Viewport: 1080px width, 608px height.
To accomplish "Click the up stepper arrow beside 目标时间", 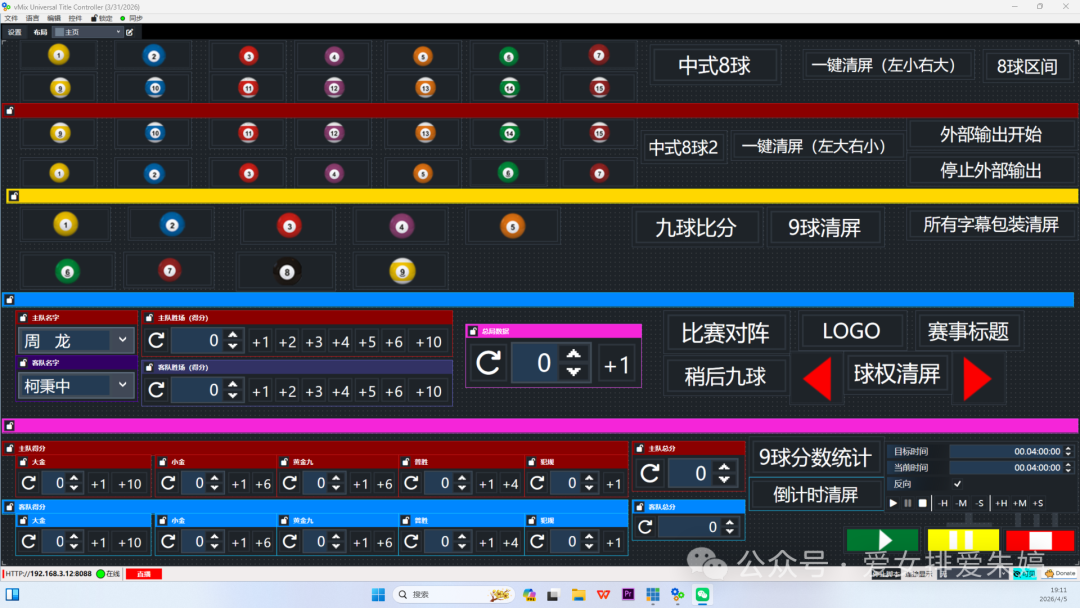I will tap(1067, 449).
